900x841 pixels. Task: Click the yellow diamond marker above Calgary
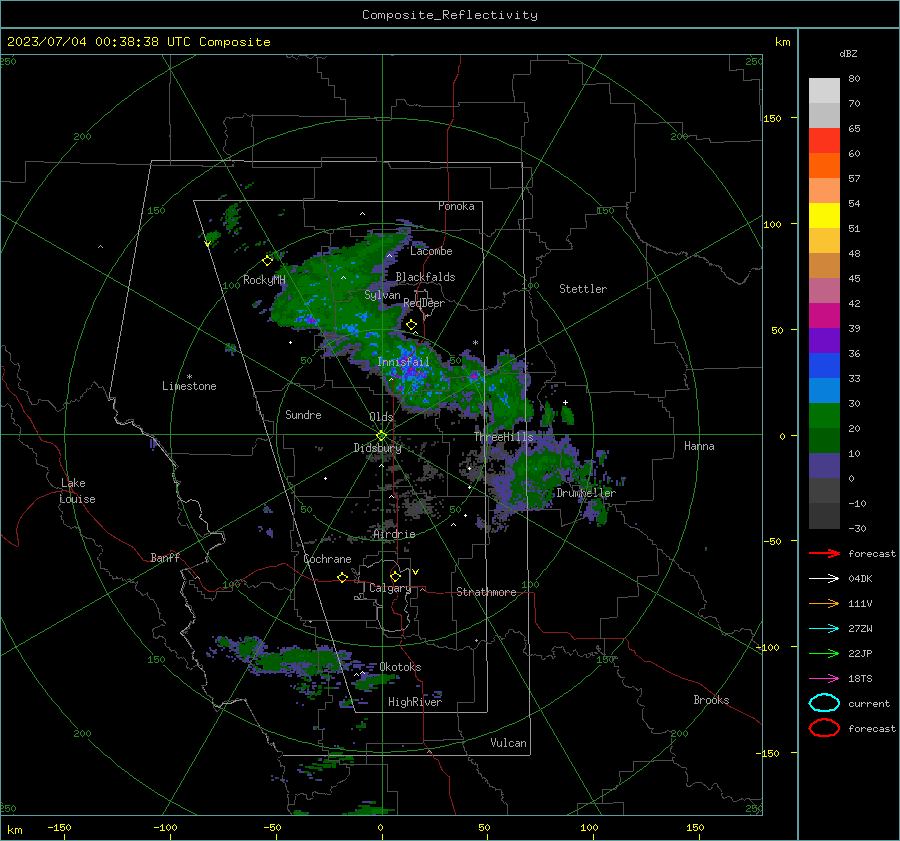[395, 576]
